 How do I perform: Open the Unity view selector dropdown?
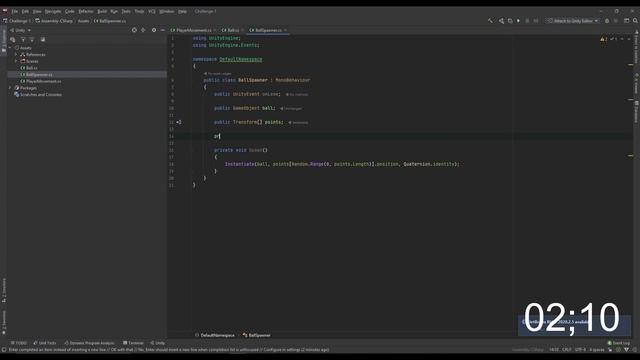20,30
